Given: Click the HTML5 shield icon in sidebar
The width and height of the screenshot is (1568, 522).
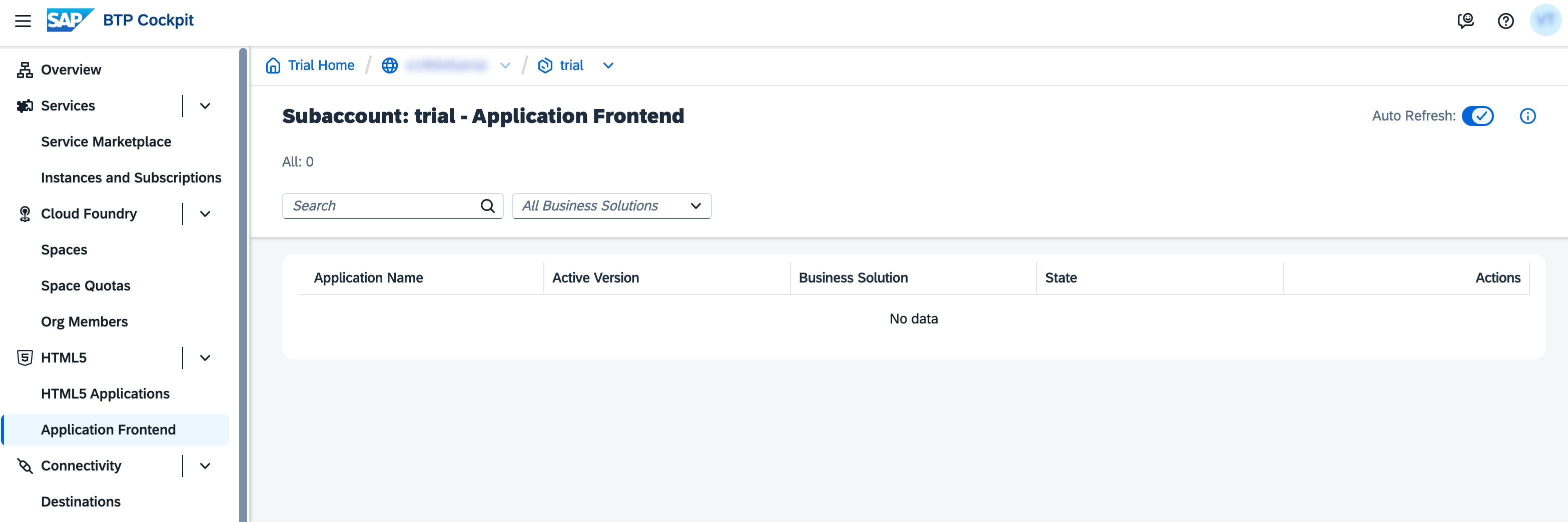Looking at the screenshot, I should pyautogui.click(x=25, y=357).
